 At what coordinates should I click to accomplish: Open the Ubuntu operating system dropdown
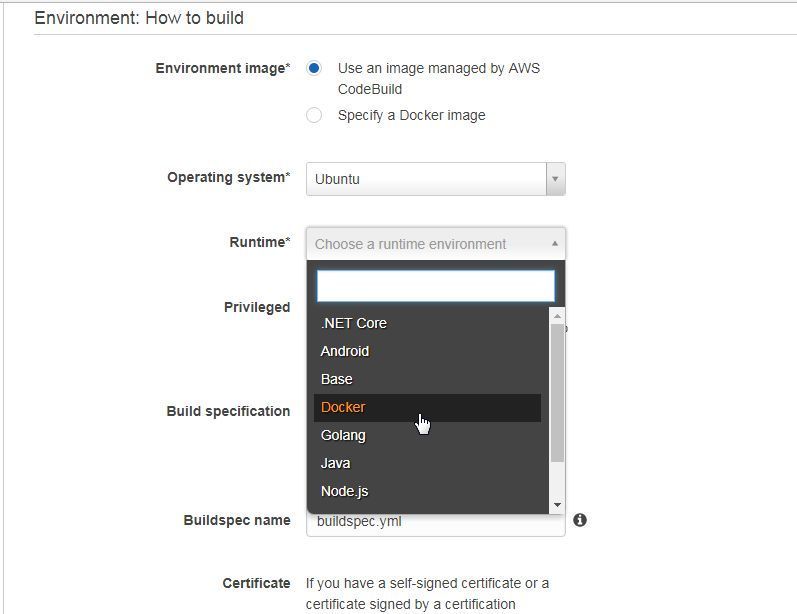[436, 179]
